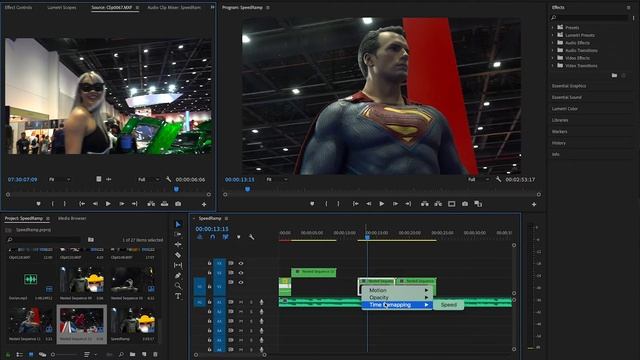The width and height of the screenshot is (640, 360).
Task: Select the Slip tool
Action: coord(178,265)
